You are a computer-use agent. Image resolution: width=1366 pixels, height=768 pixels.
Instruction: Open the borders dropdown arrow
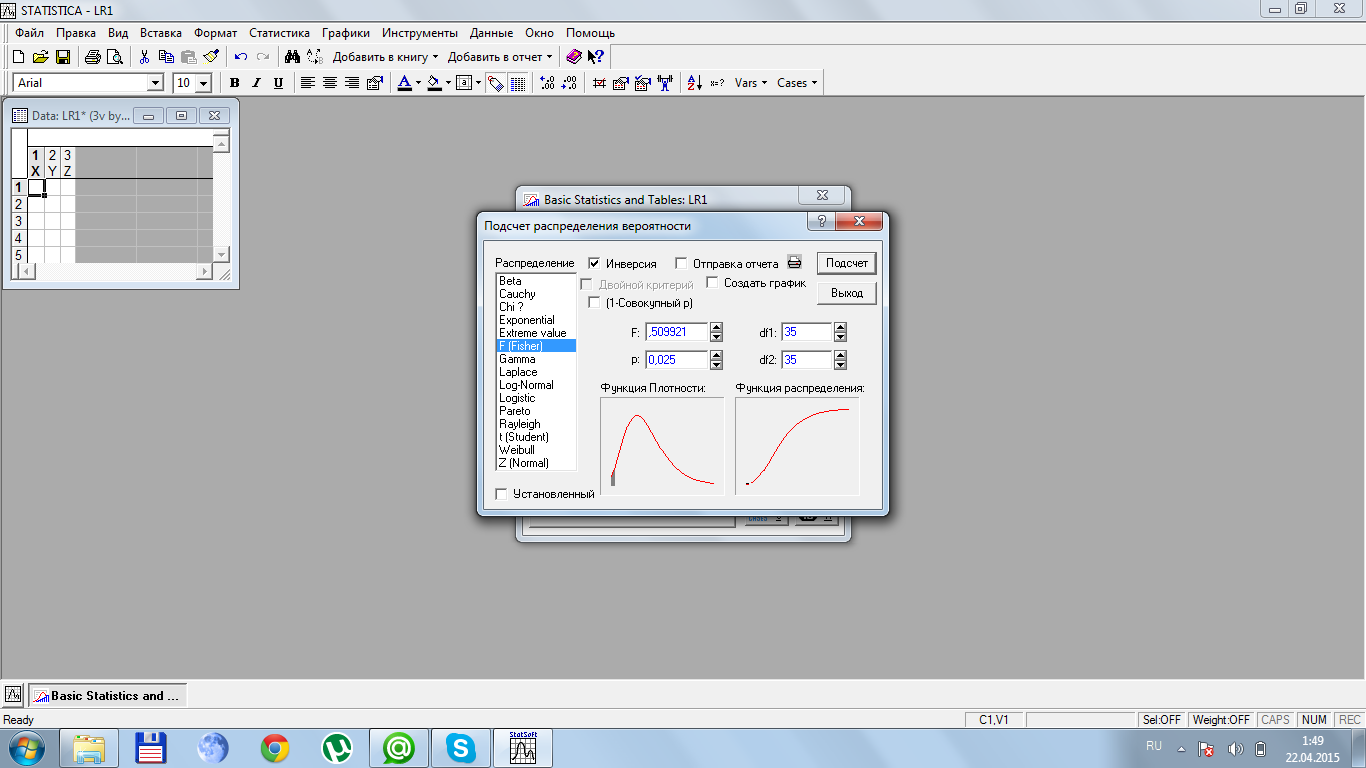[x=478, y=83]
